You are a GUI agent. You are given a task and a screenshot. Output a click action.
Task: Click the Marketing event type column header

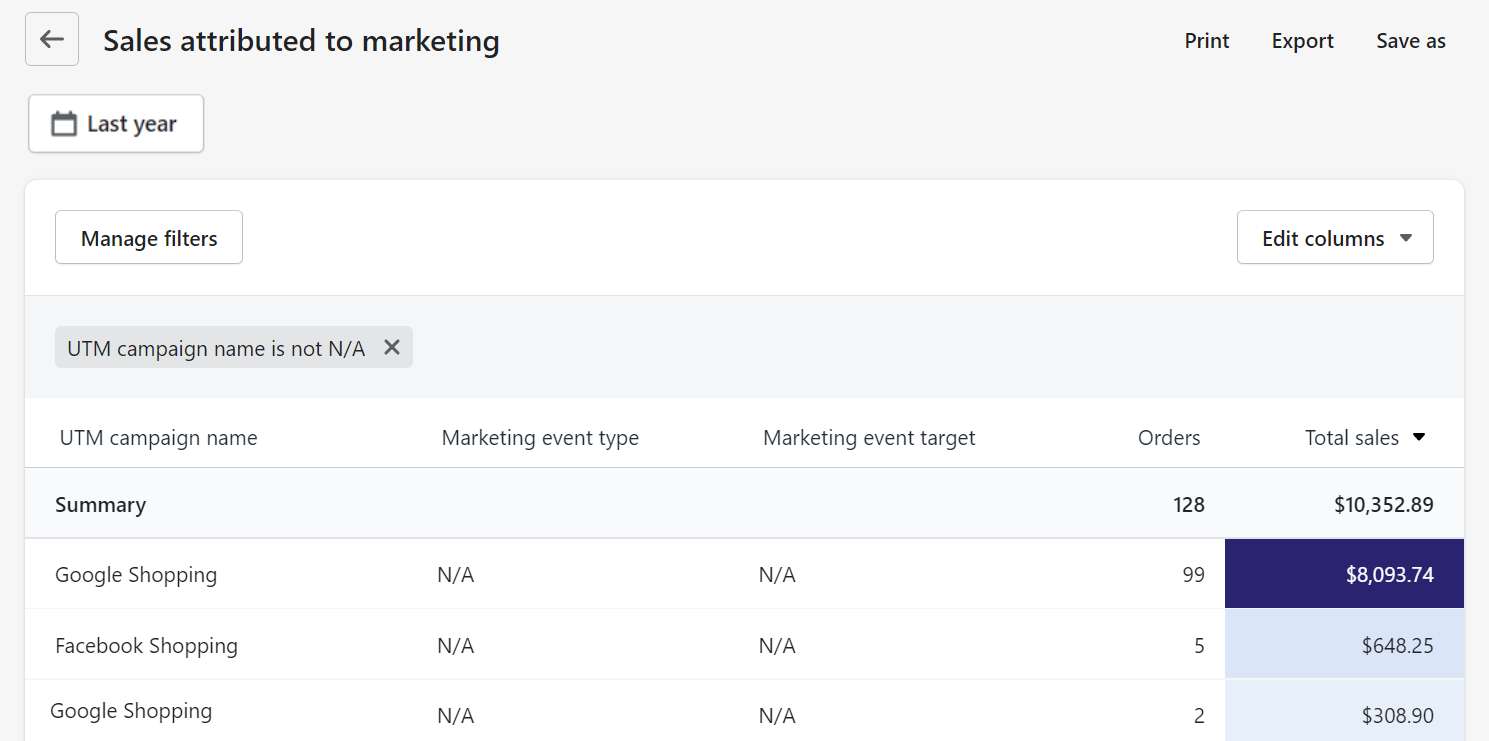(540, 437)
